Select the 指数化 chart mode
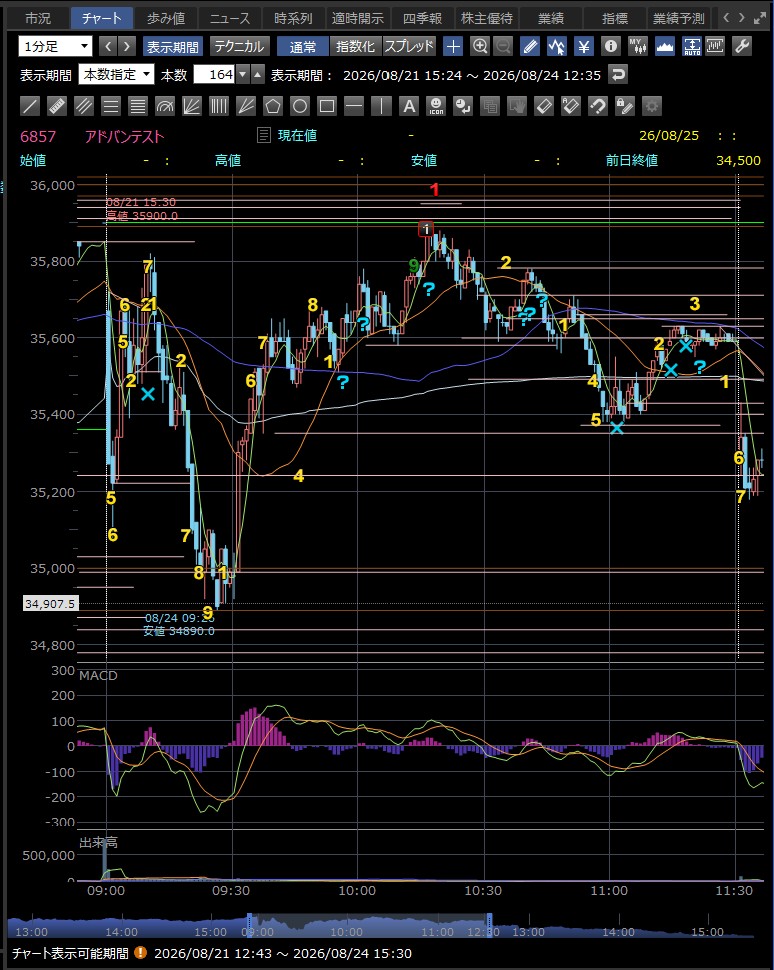The height and width of the screenshot is (970, 774). pos(355,46)
